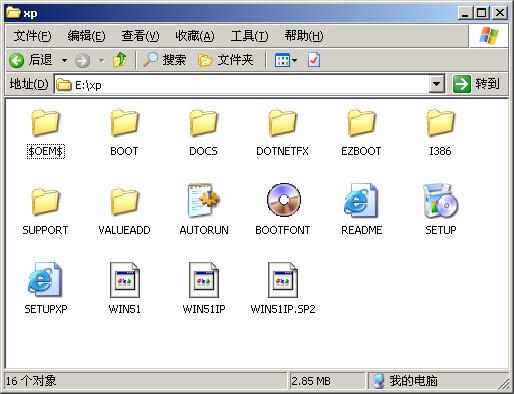Click the VALUEADD folder name label
The image size is (514, 394).
(x=124, y=230)
